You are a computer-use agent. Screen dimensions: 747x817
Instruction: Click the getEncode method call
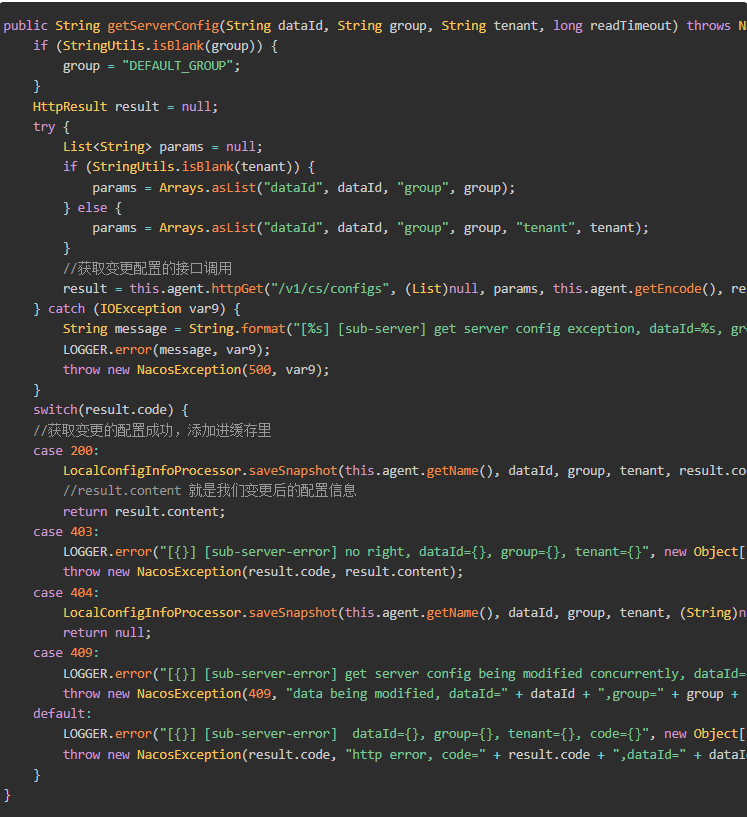pos(668,289)
